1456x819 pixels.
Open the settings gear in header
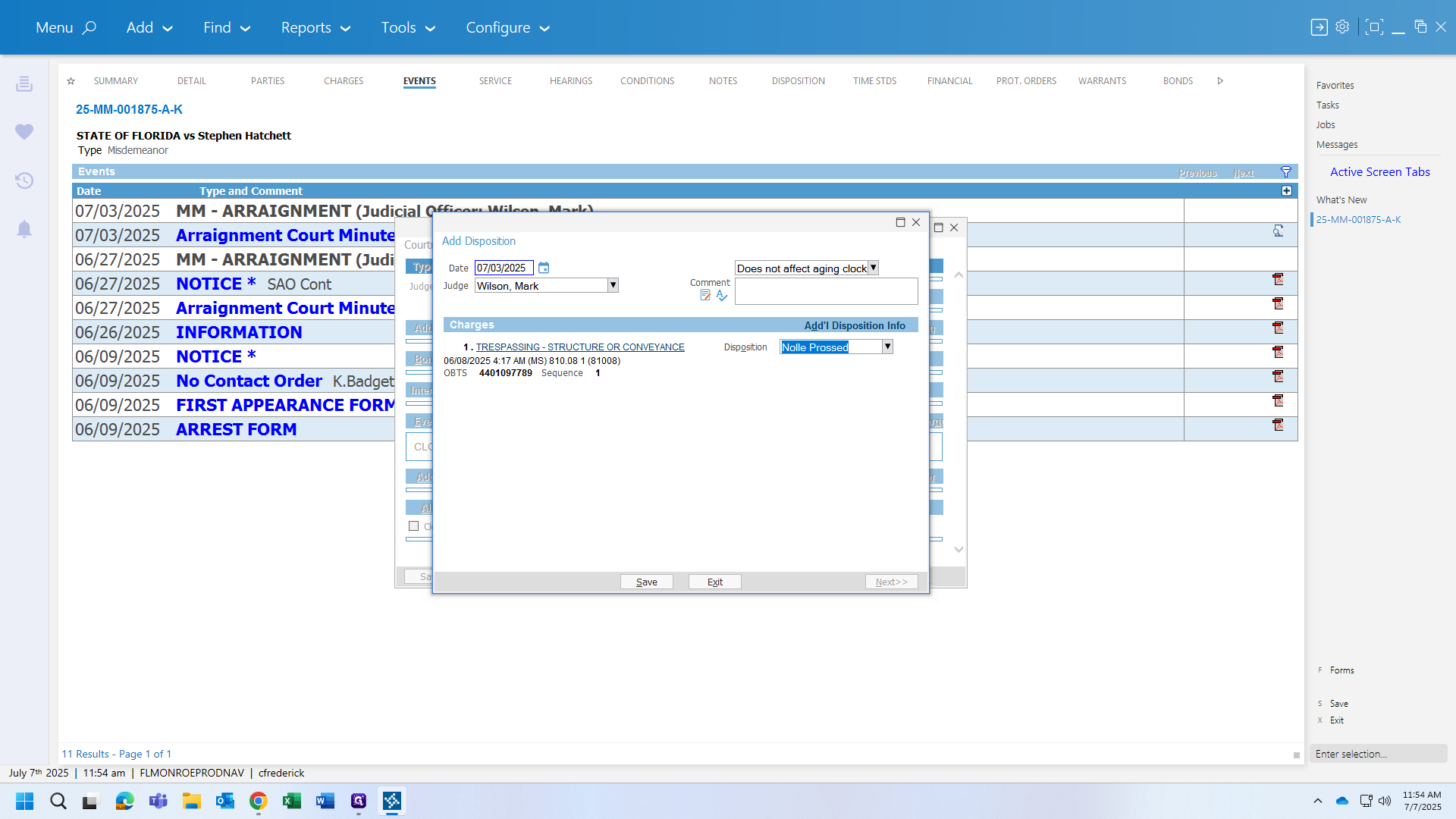click(x=1342, y=27)
